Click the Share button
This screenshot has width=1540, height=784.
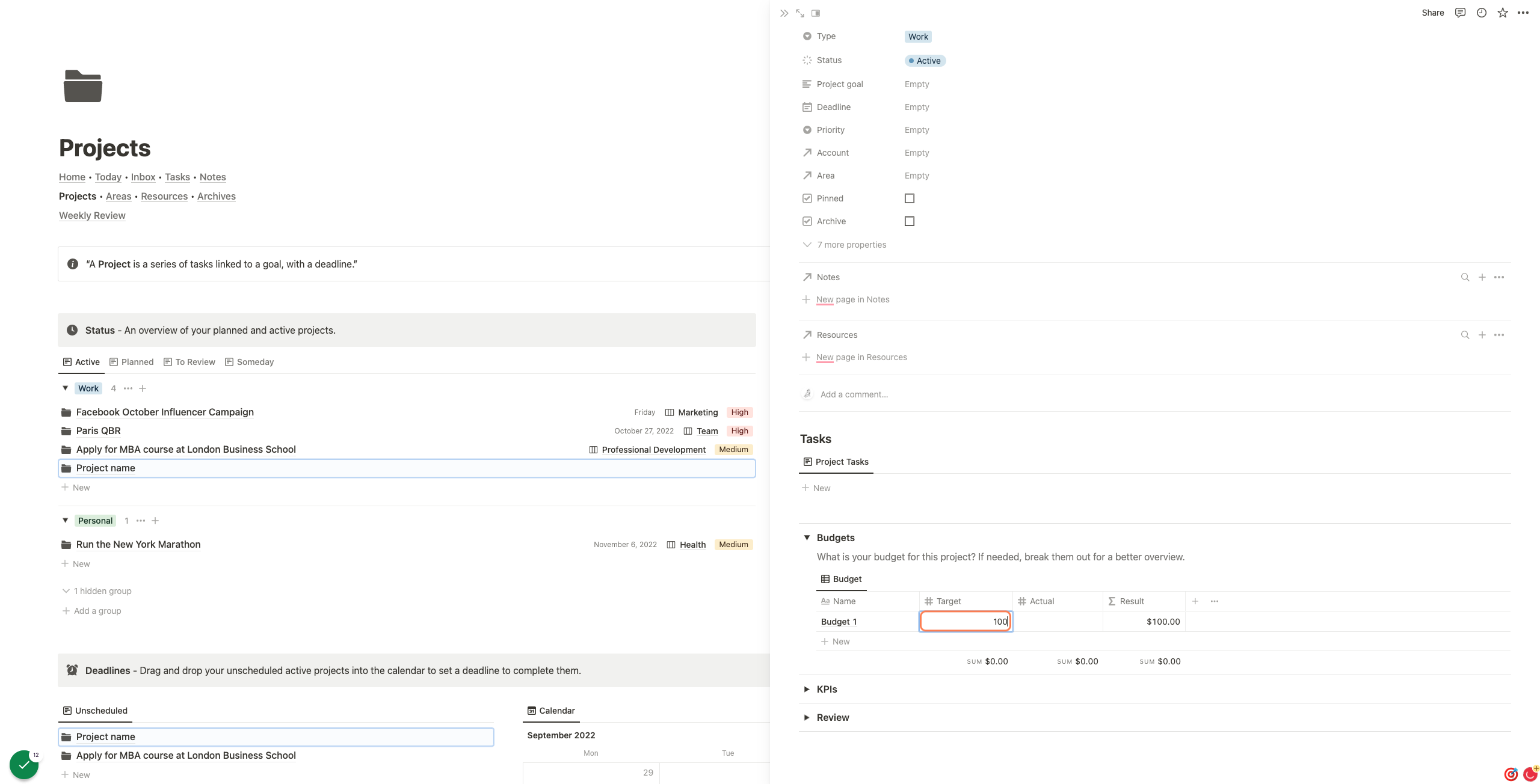pyautogui.click(x=1433, y=13)
